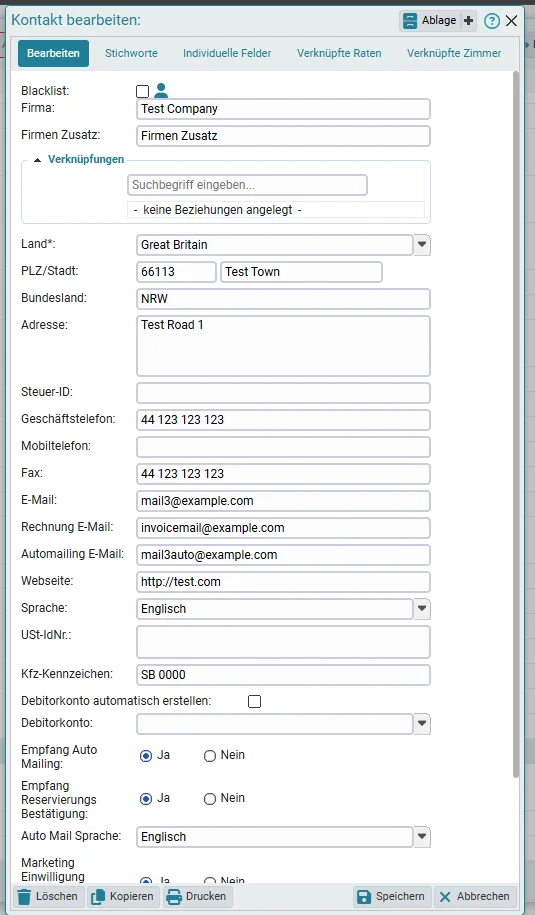Enable Debitorkonto automatisch erstellen checkbox
This screenshot has width=535, height=915.
point(254,701)
